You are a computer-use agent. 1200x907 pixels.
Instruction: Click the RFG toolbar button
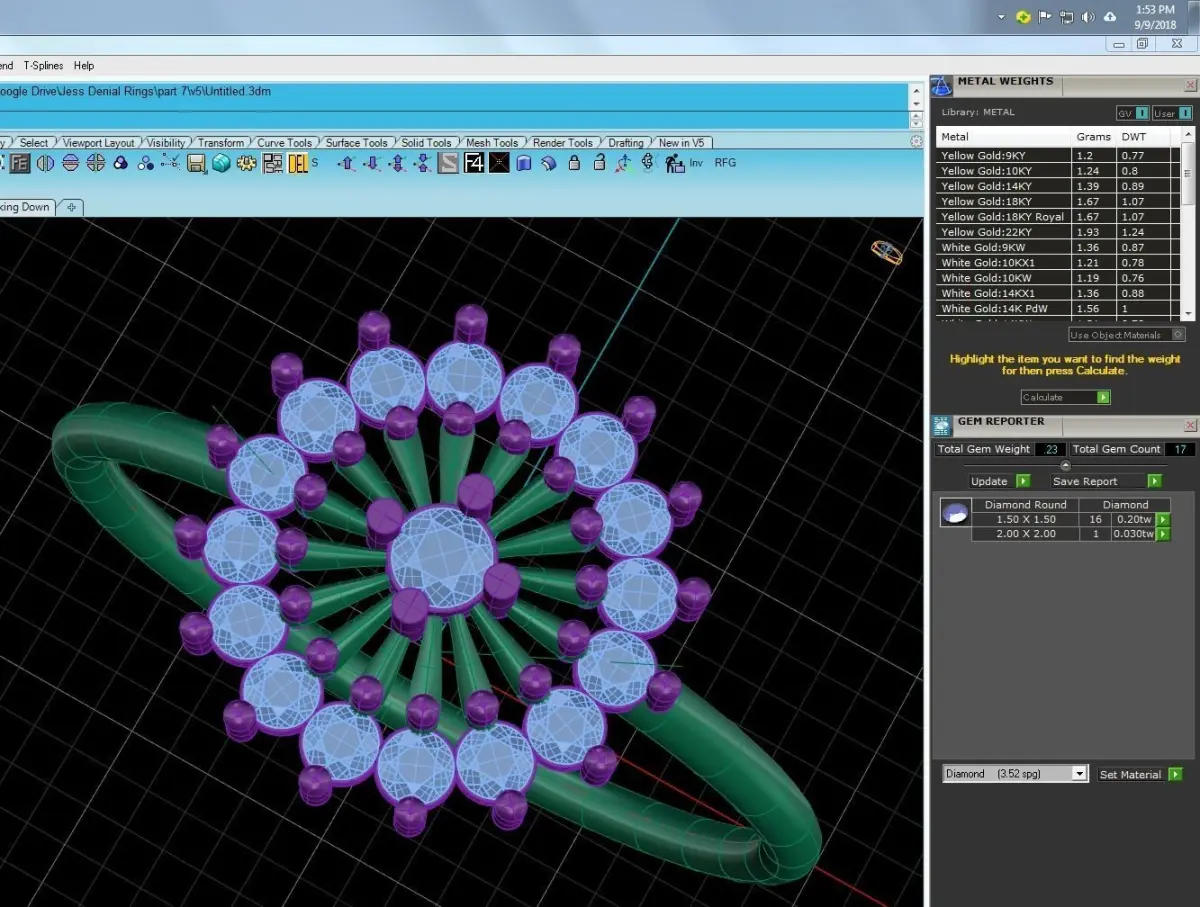tap(725, 162)
